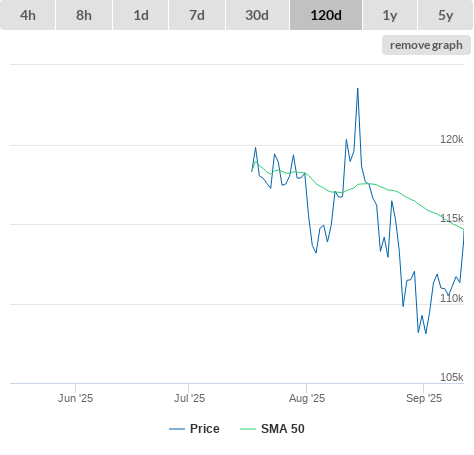474x455 pixels.
Task: Click the 115k gridline label
Action: point(452,218)
